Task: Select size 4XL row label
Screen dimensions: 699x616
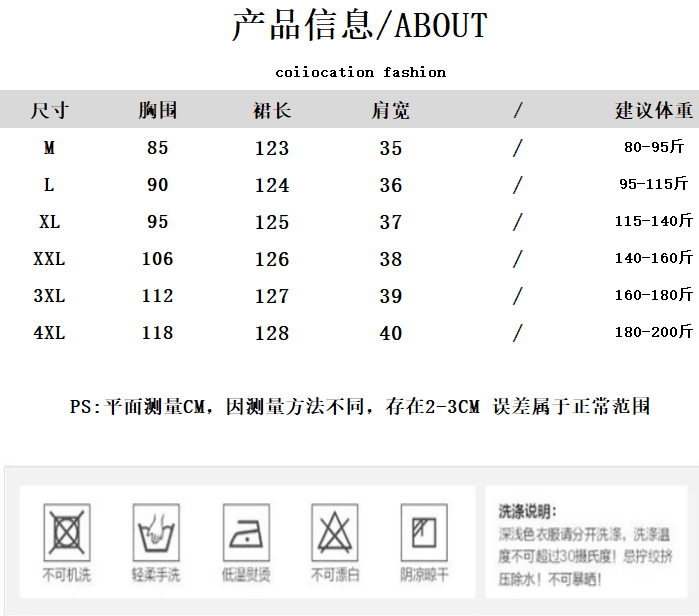Action: pyautogui.click(x=49, y=333)
